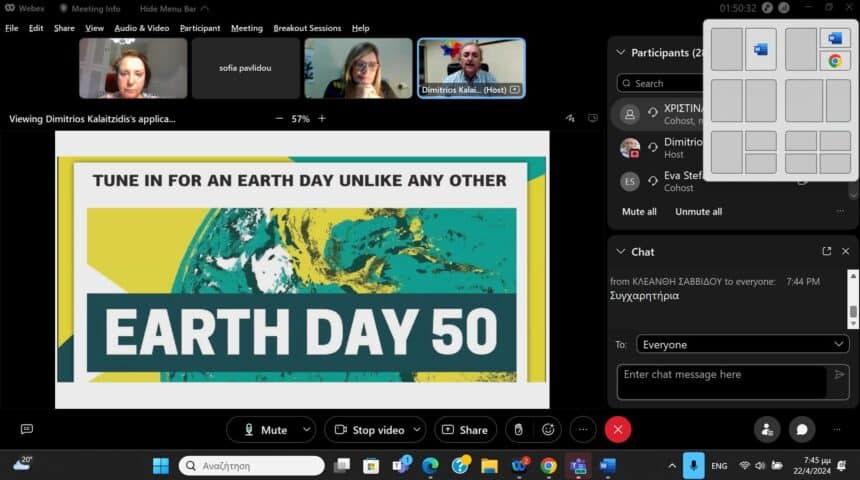Image resolution: width=860 pixels, height=480 pixels.
Task: Click the shared screen view icon
Action: point(593,118)
